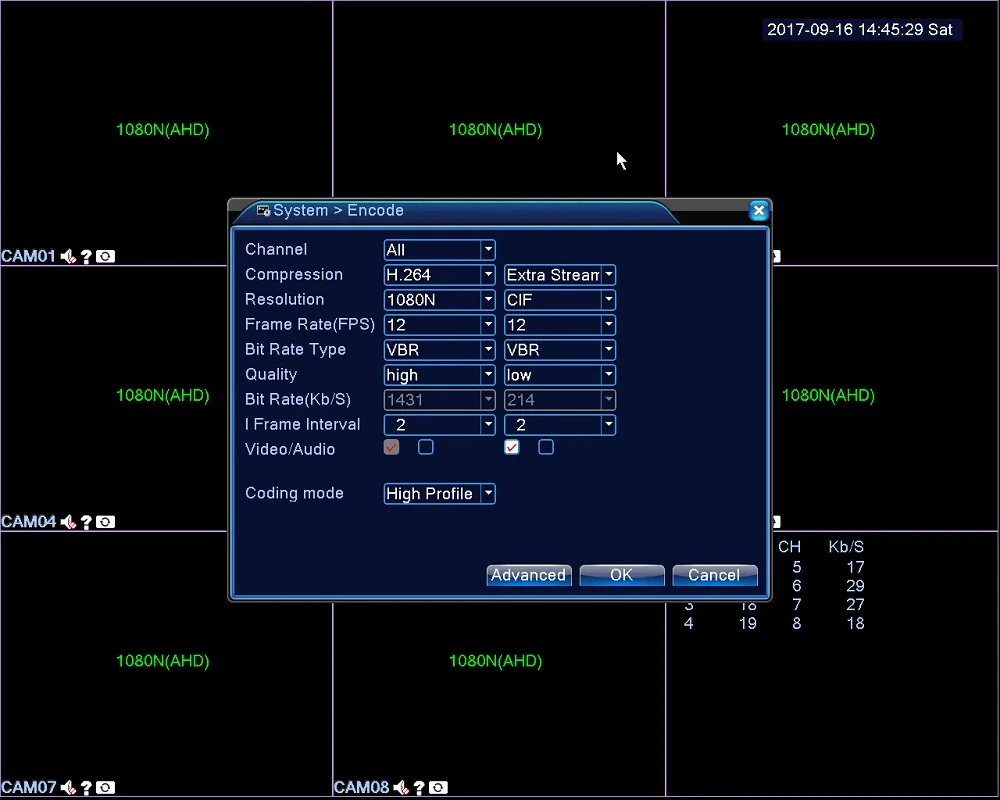
Task: Click the Encode dialog title icon
Action: pos(263,211)
